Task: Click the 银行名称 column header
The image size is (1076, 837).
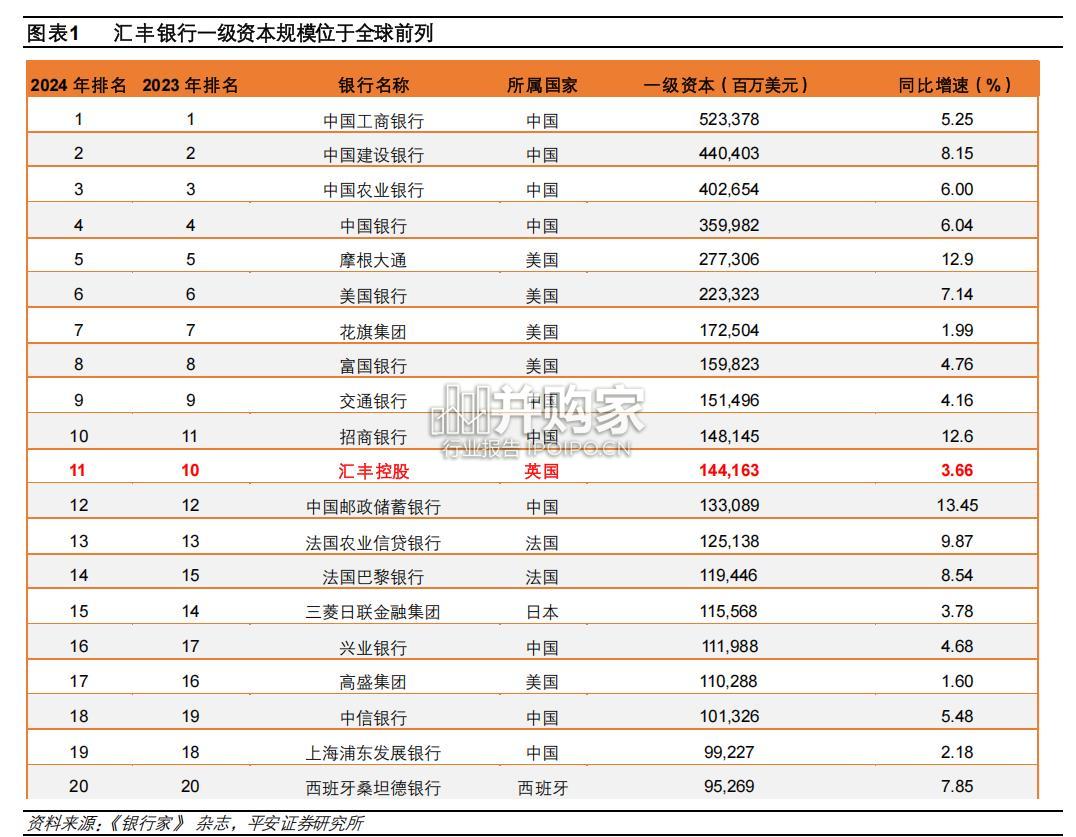Action: [x=373, y=85]
